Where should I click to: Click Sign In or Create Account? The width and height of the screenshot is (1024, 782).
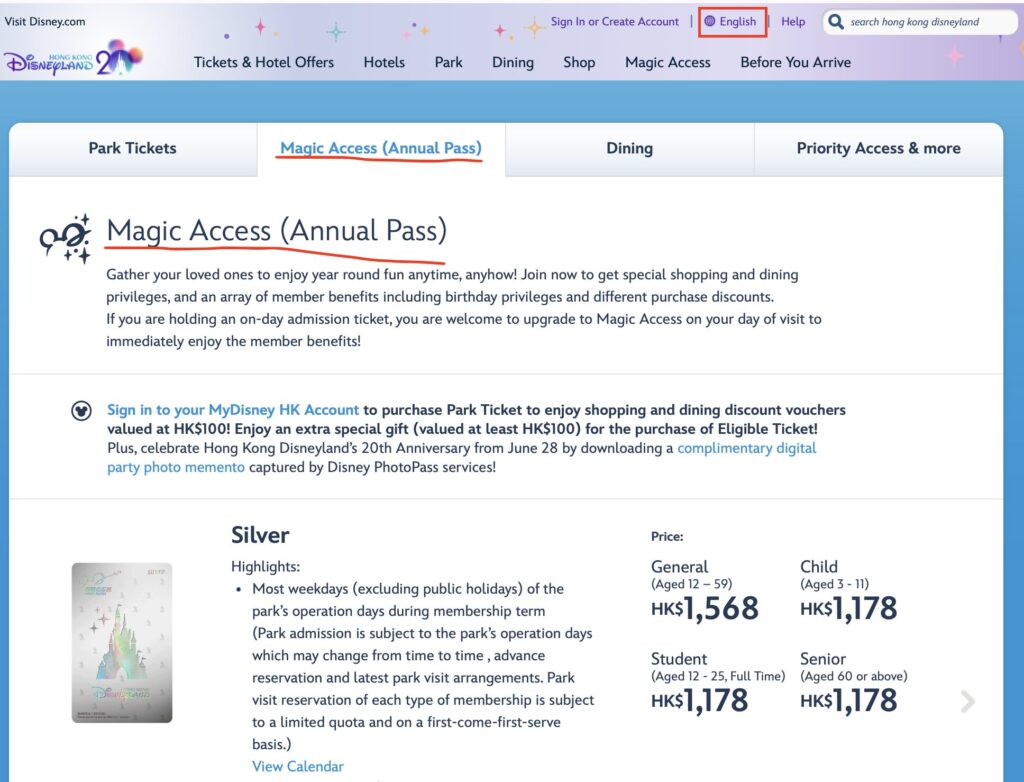(x=615, y=22)
